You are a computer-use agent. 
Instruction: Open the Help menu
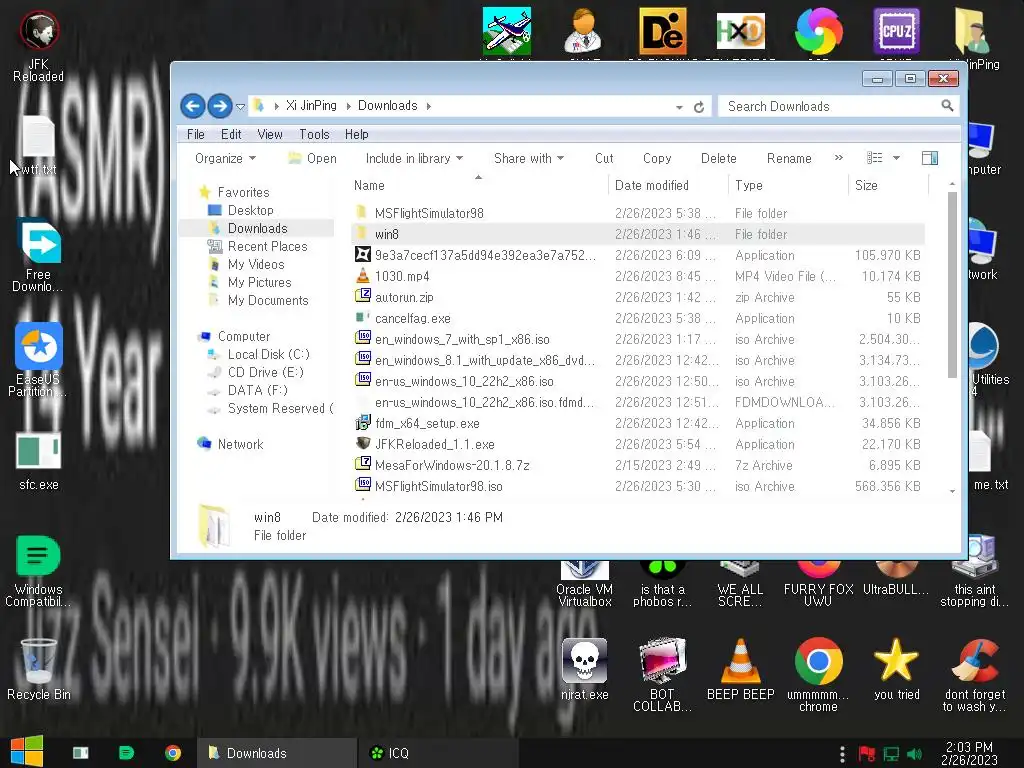coord(357,134)
